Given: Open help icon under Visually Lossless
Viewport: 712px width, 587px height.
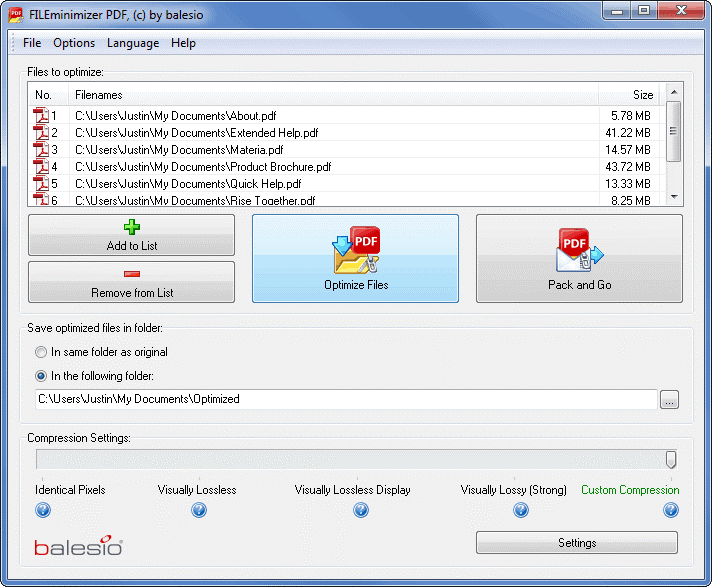Looking at the screenshot, I should click(198, 510).
